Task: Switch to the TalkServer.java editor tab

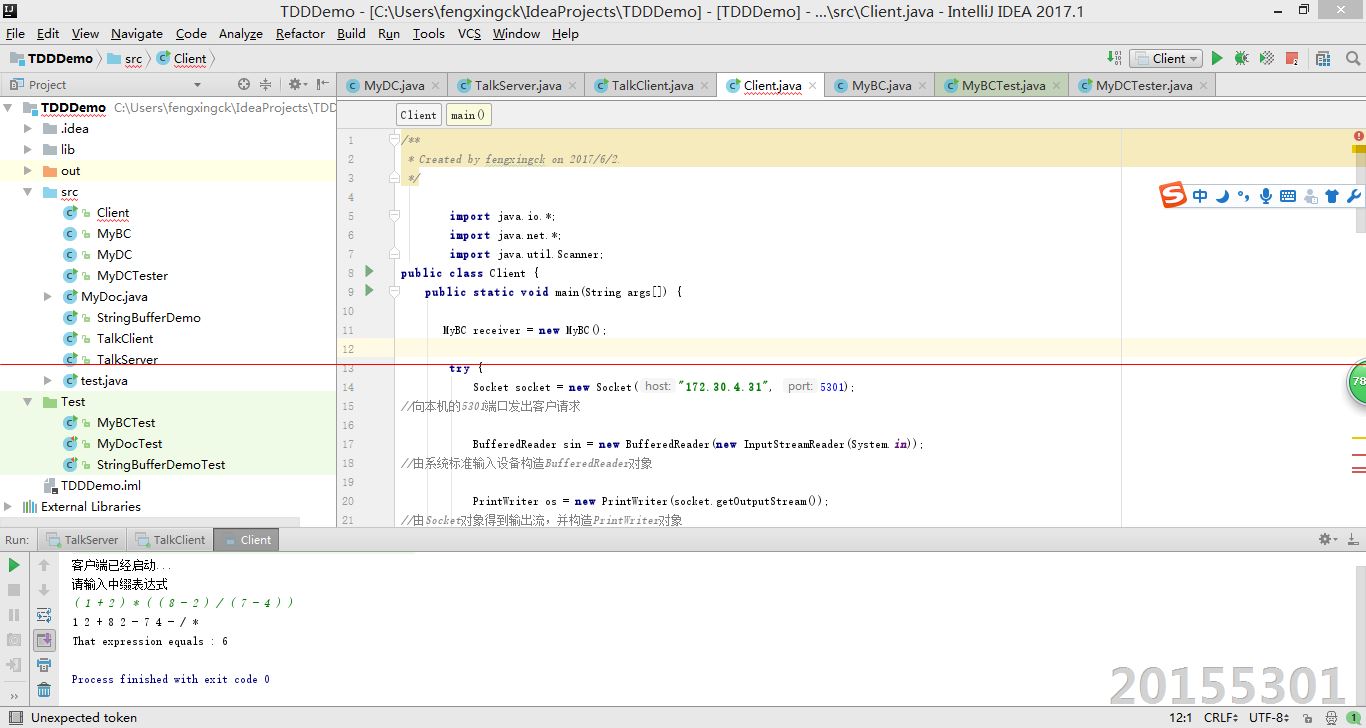Action: pyautogui.click(x=516, y=85)
